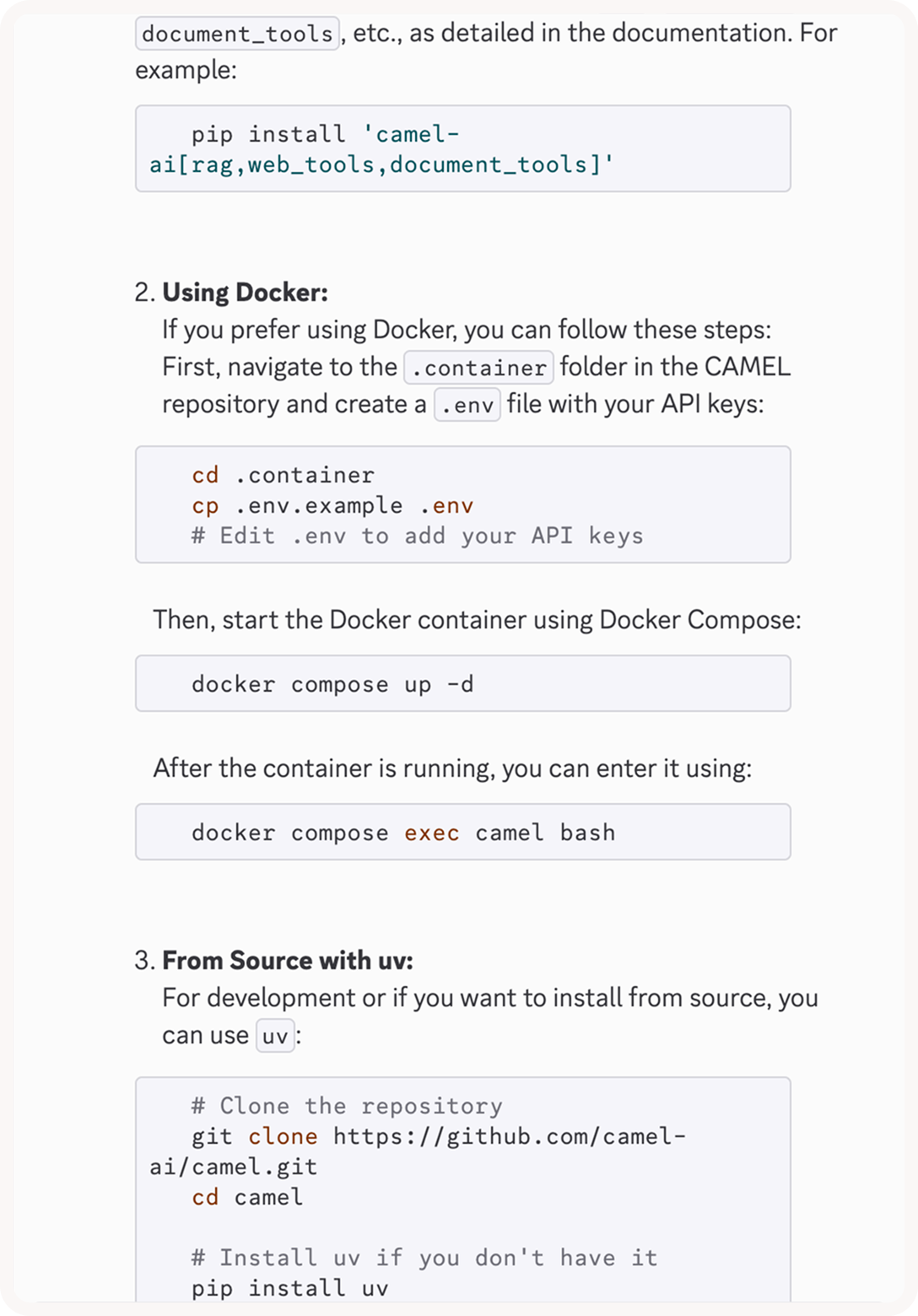Click the "pip install uv" command line

289,1288
